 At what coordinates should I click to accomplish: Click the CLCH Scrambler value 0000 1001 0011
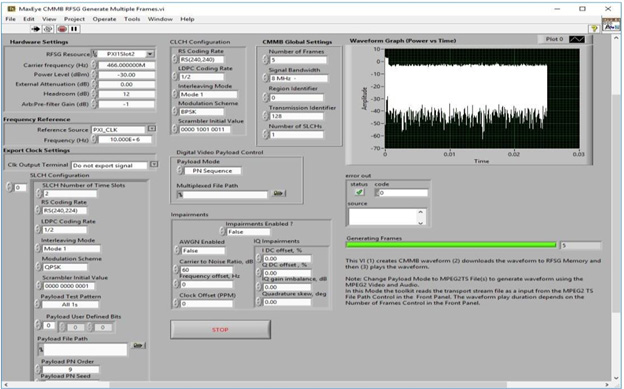205,129
